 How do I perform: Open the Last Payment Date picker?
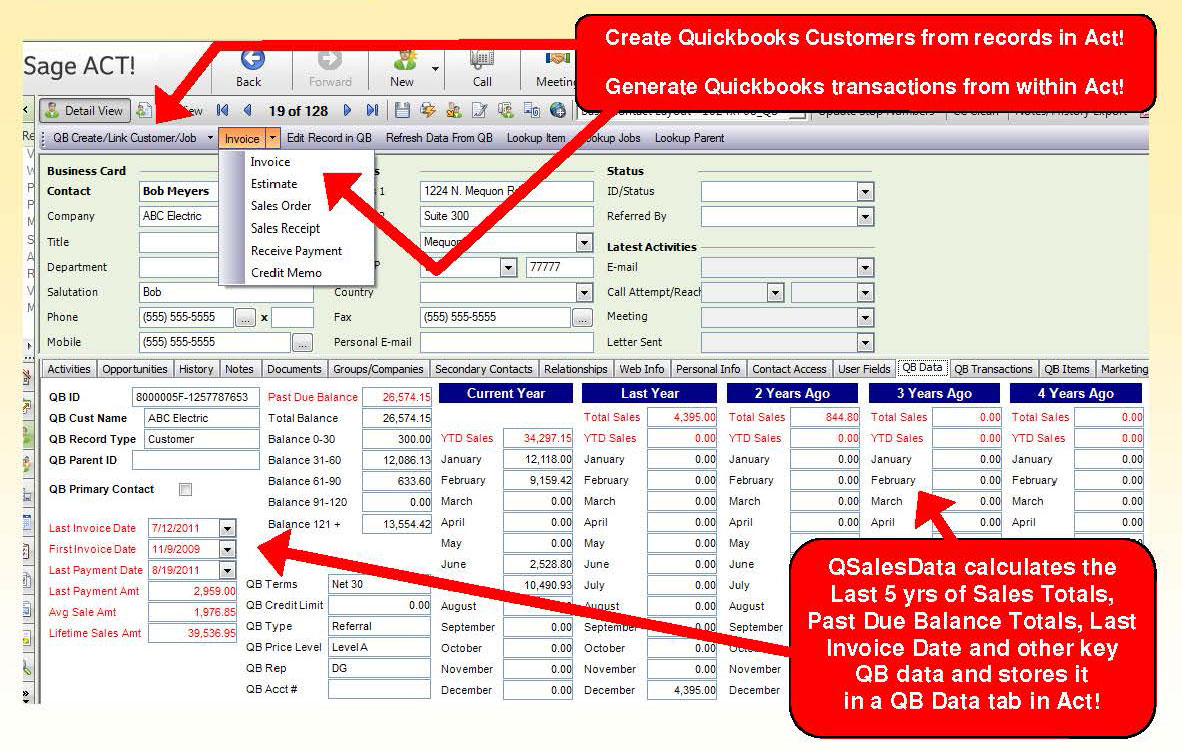pos(227,570)
